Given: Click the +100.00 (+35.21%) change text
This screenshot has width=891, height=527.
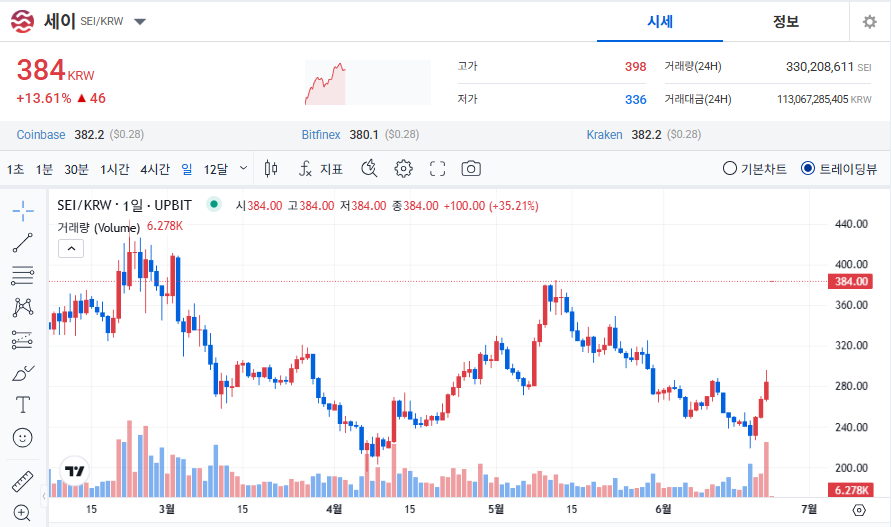Looking at the screenshot, I should click(491, 206).
